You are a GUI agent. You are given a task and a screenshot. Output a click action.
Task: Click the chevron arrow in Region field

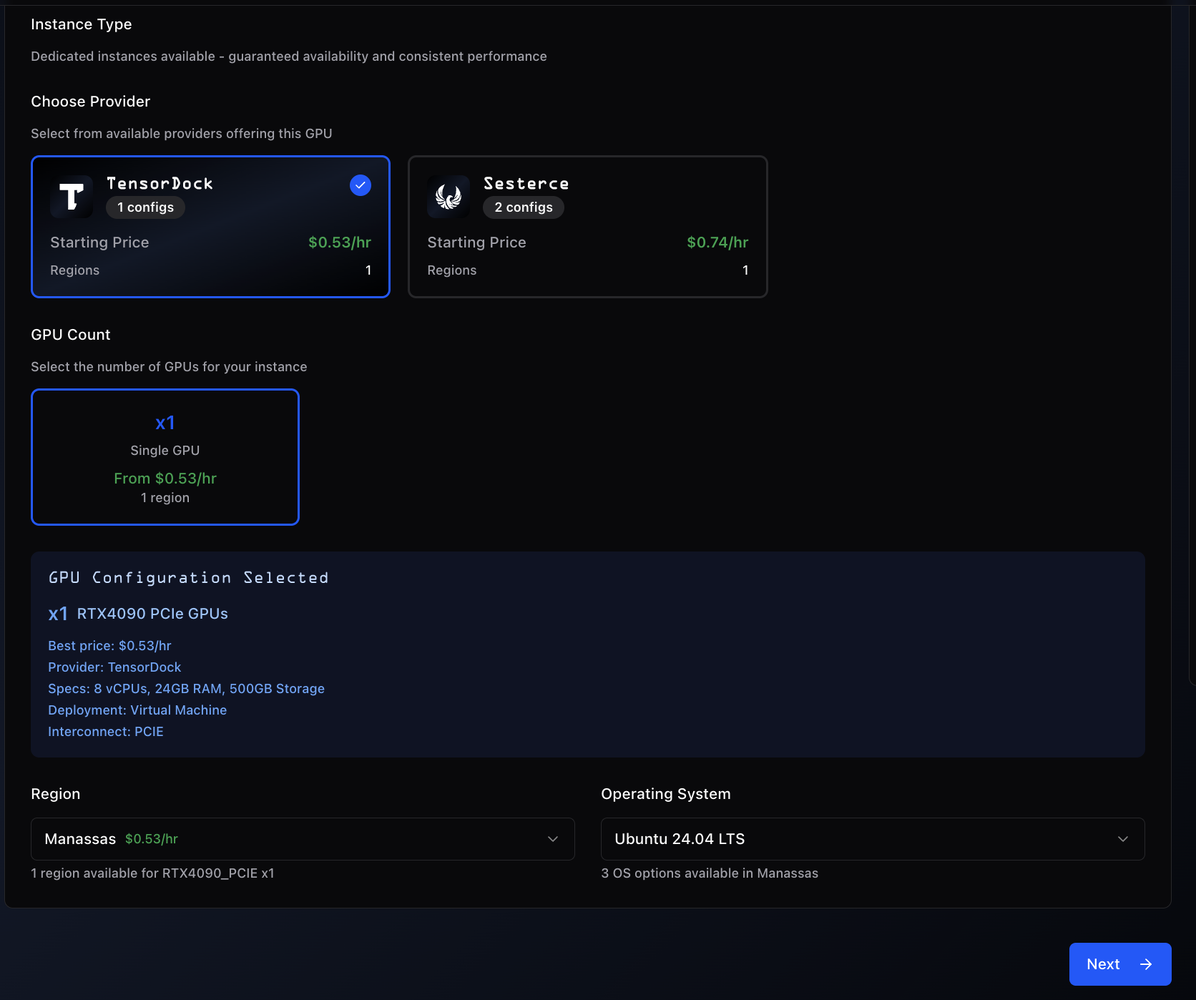553,839
